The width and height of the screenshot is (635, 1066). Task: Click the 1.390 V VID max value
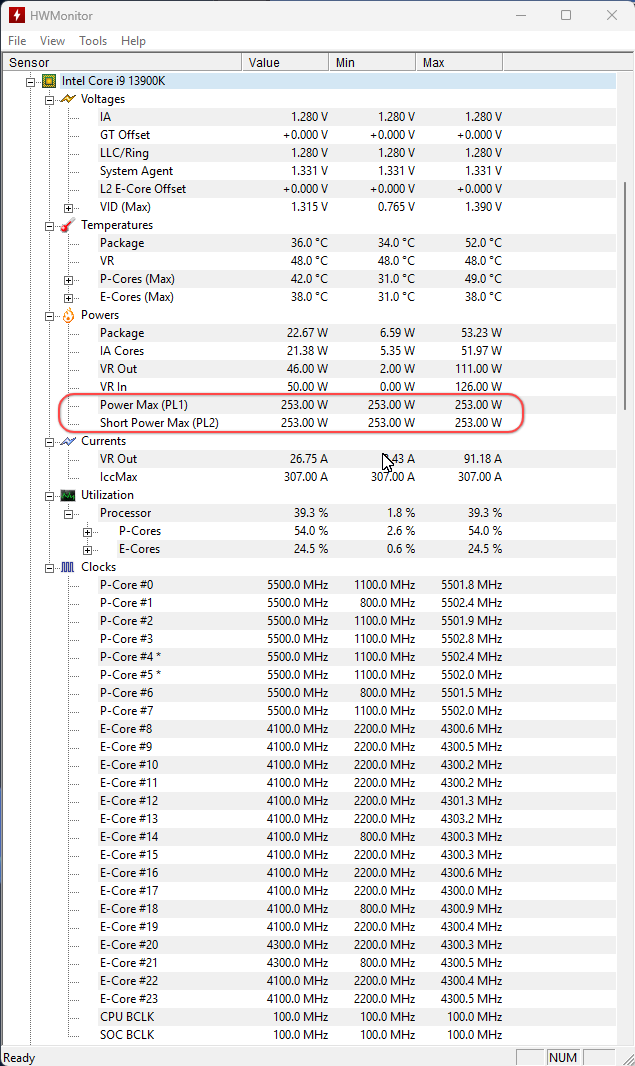[x=483, y=207]
